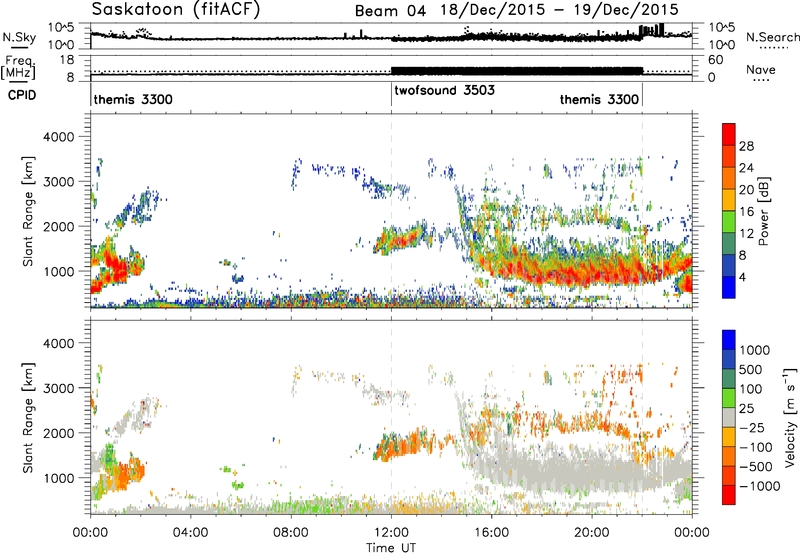Click the 'Saskatoon (fitACF)' title text
The width and height of the screenshot is (800, 554).
coord(176,9)
